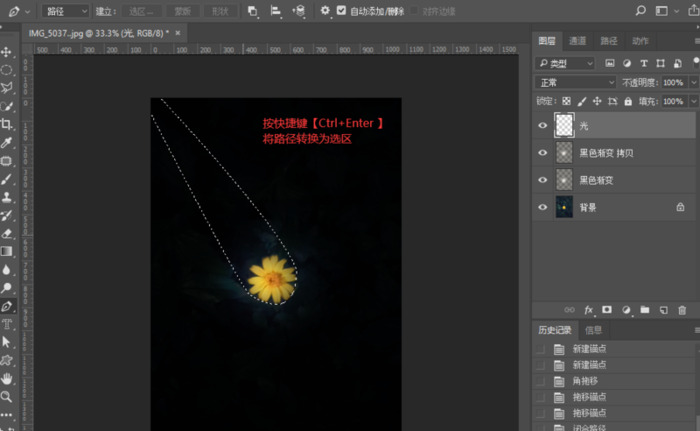The height and width of the screenshot is (431, 700).
Task: Expand the 正常 blend mode dropdown
Action: 576,82
